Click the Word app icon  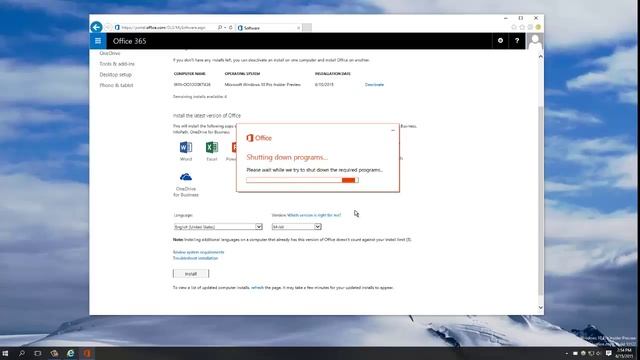click(186, 147)
